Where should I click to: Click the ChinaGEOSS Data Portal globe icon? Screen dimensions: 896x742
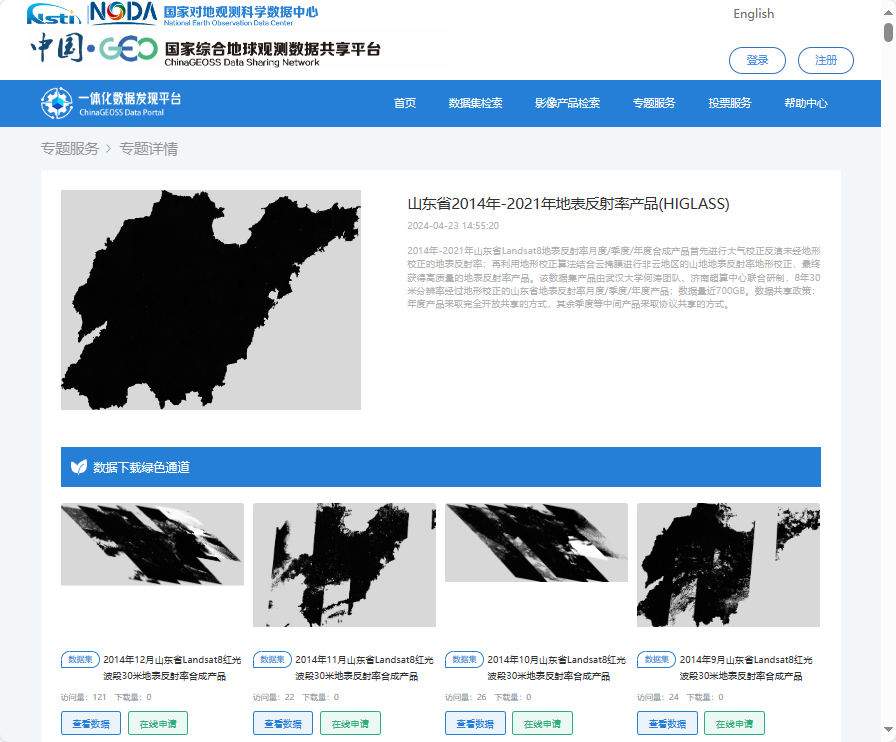click(56, 103)
